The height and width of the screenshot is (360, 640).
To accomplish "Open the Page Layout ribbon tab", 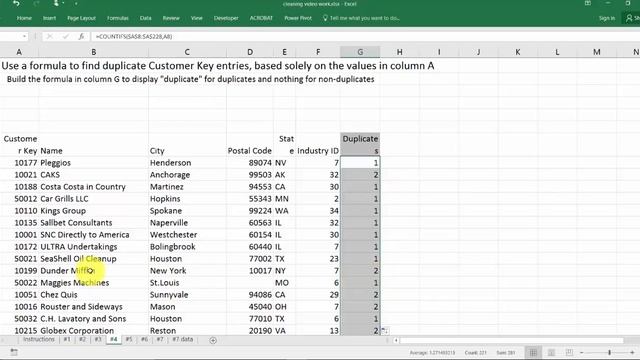I will pos(81,18).
